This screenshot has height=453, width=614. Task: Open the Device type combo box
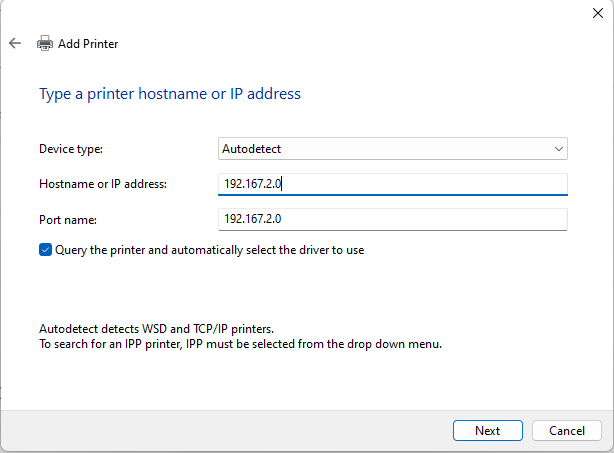392,149
